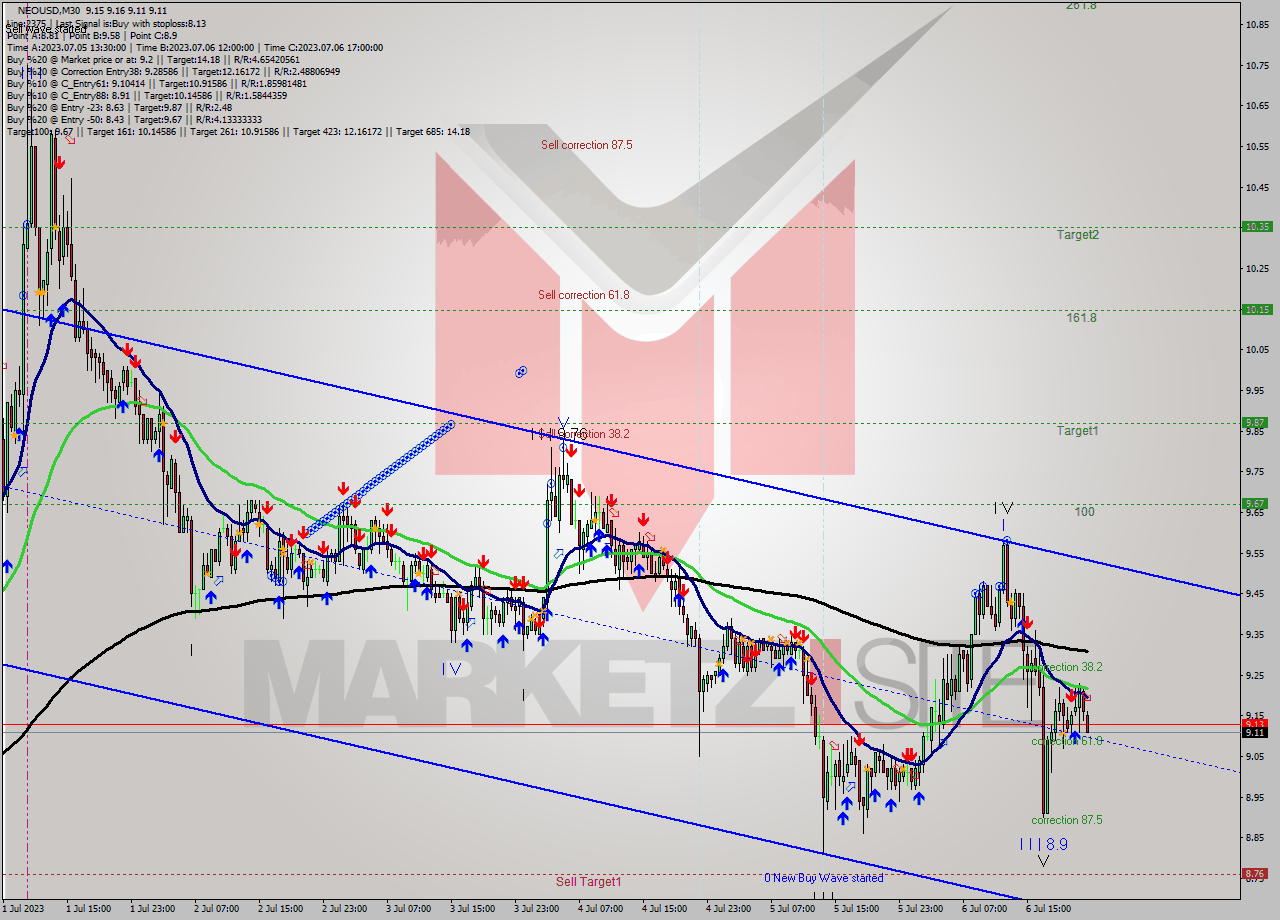This screenshot has width=1280, height=920.
Task: Click the 10.35 price tag on axis
Action: [x=1257, y=227]
